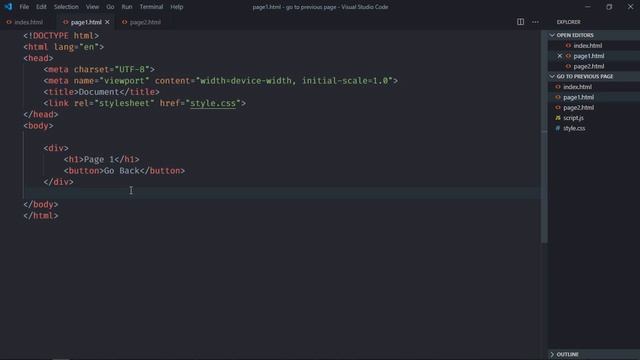Switch to the page2.html editor tab
Viewport: 640px width, 360px height.
pos(142,22)
